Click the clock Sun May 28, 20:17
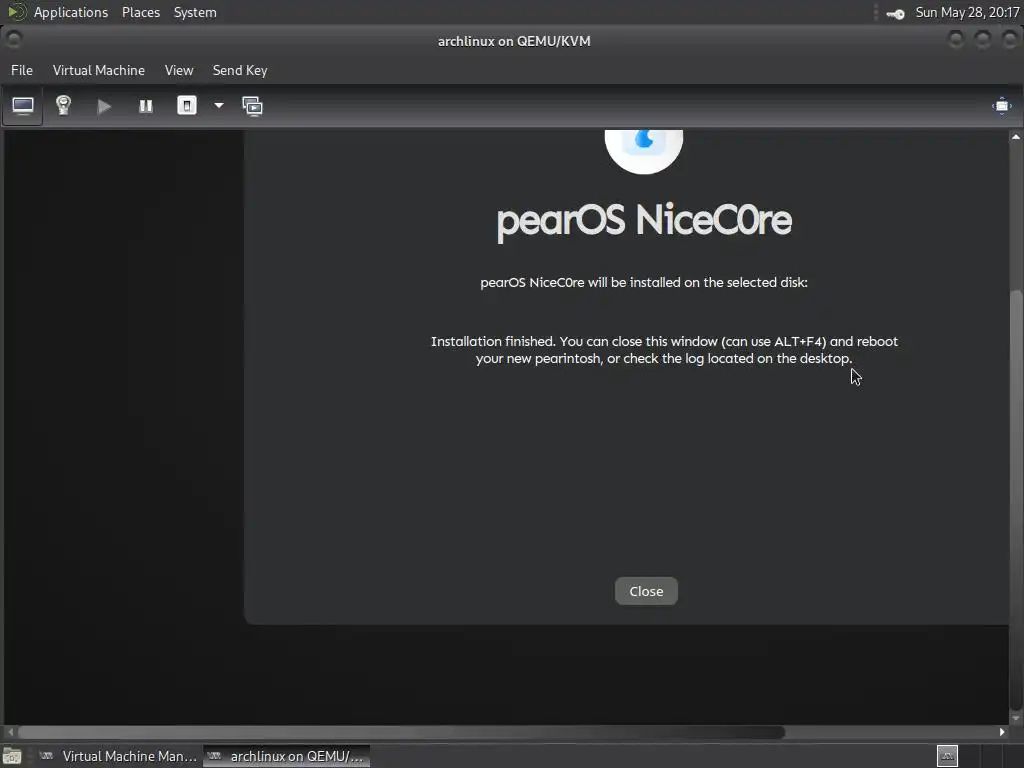Viewport: 1024px width, 768px height. coord(967,12)
